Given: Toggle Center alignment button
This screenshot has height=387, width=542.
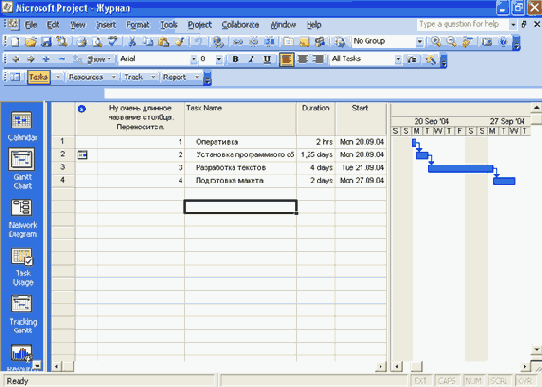Looking at the screenshot, I should tap(302, 59).
